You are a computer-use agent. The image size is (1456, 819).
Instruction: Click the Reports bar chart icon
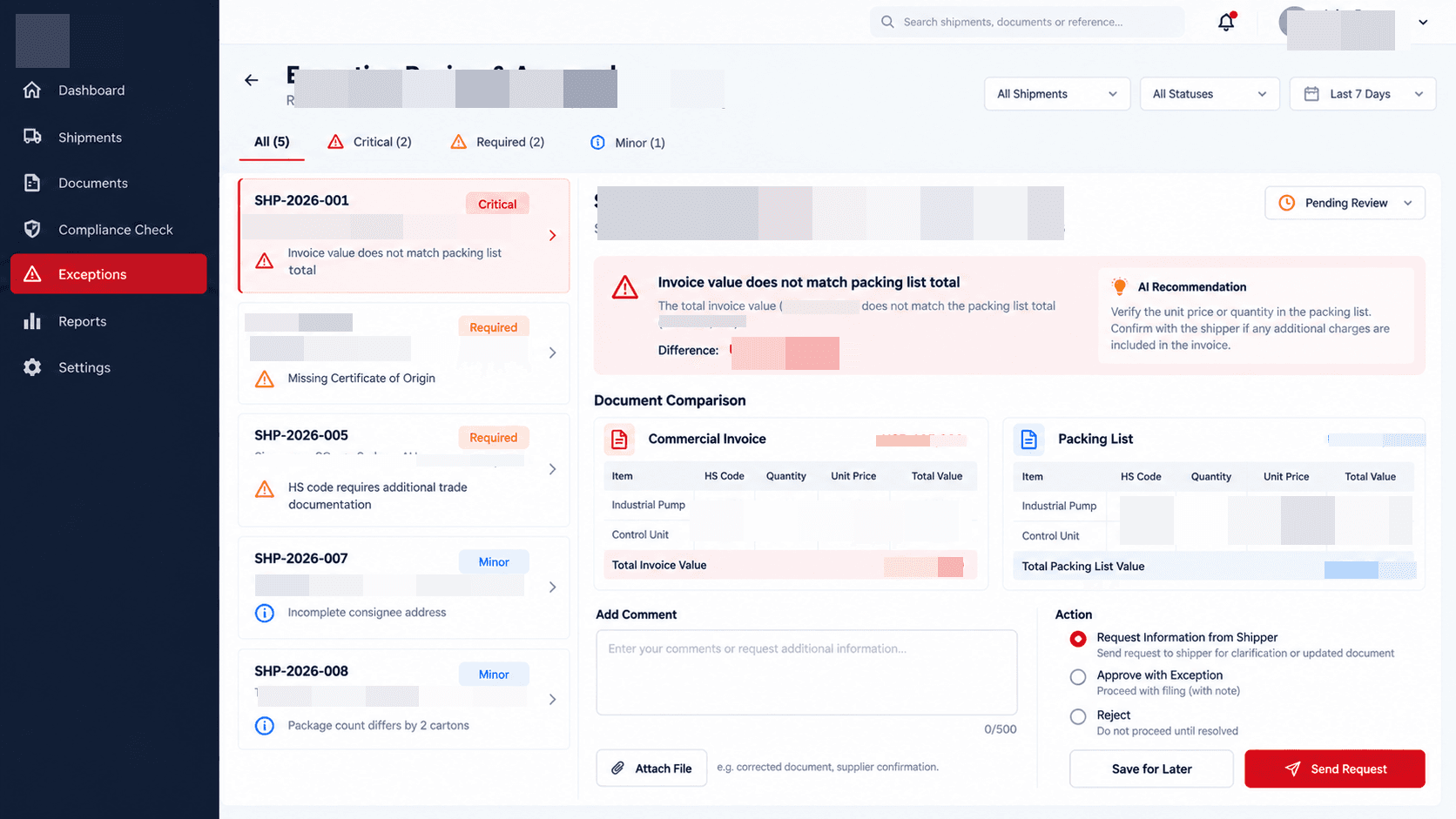click(x=32, y=321)
